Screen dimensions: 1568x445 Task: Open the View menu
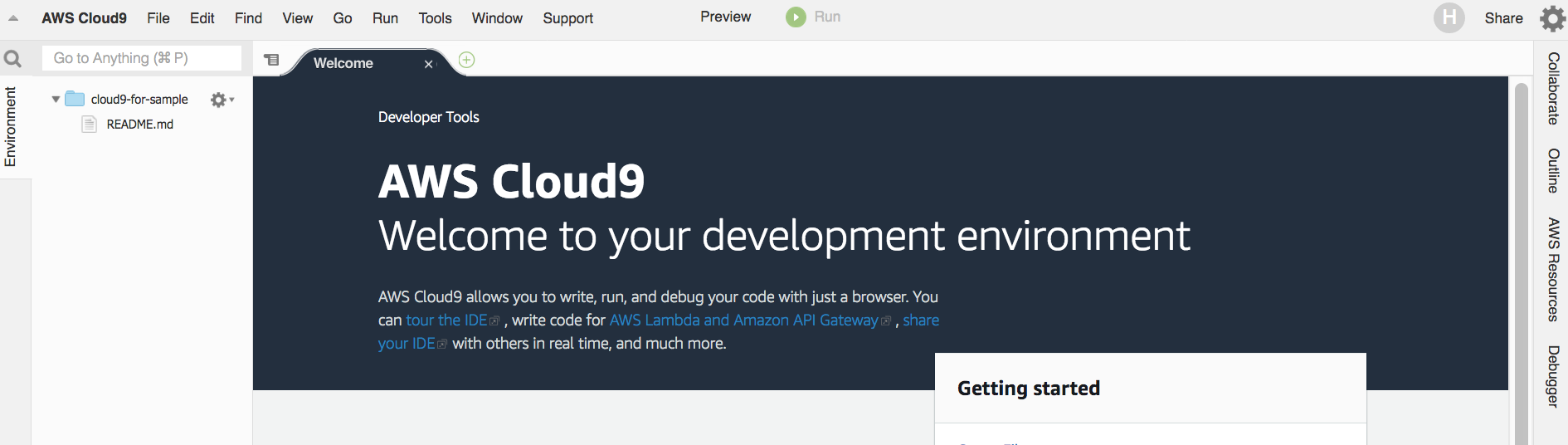coord(297,17)
